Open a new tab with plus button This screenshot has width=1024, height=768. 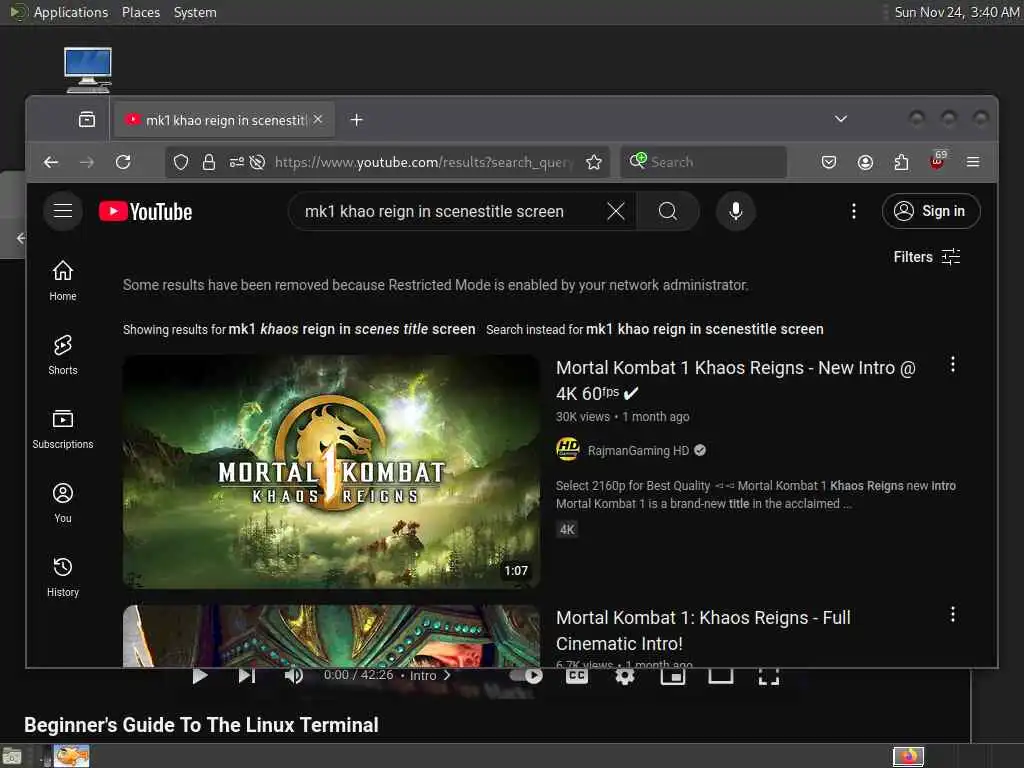pos(357,120)
